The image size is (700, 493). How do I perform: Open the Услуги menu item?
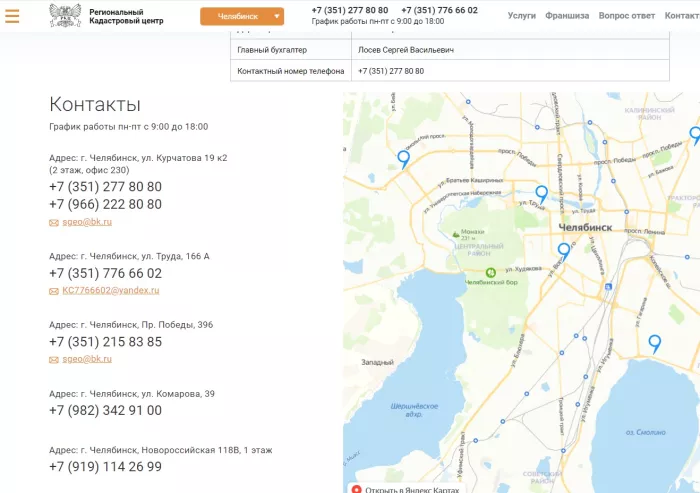pyautogui.click(x=521, y=16)
